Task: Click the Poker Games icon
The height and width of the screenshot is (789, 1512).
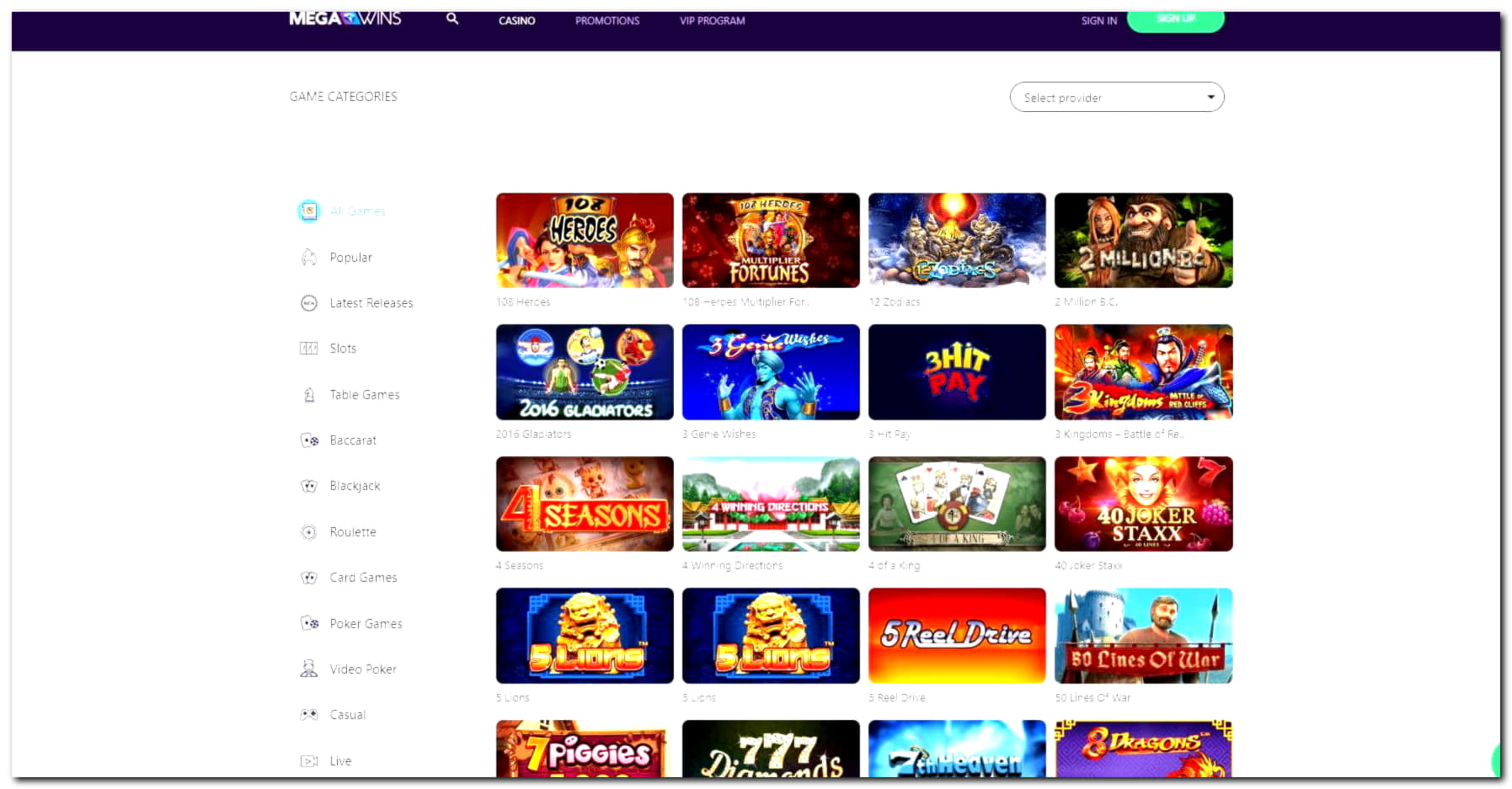Action: tap(309, 623)
